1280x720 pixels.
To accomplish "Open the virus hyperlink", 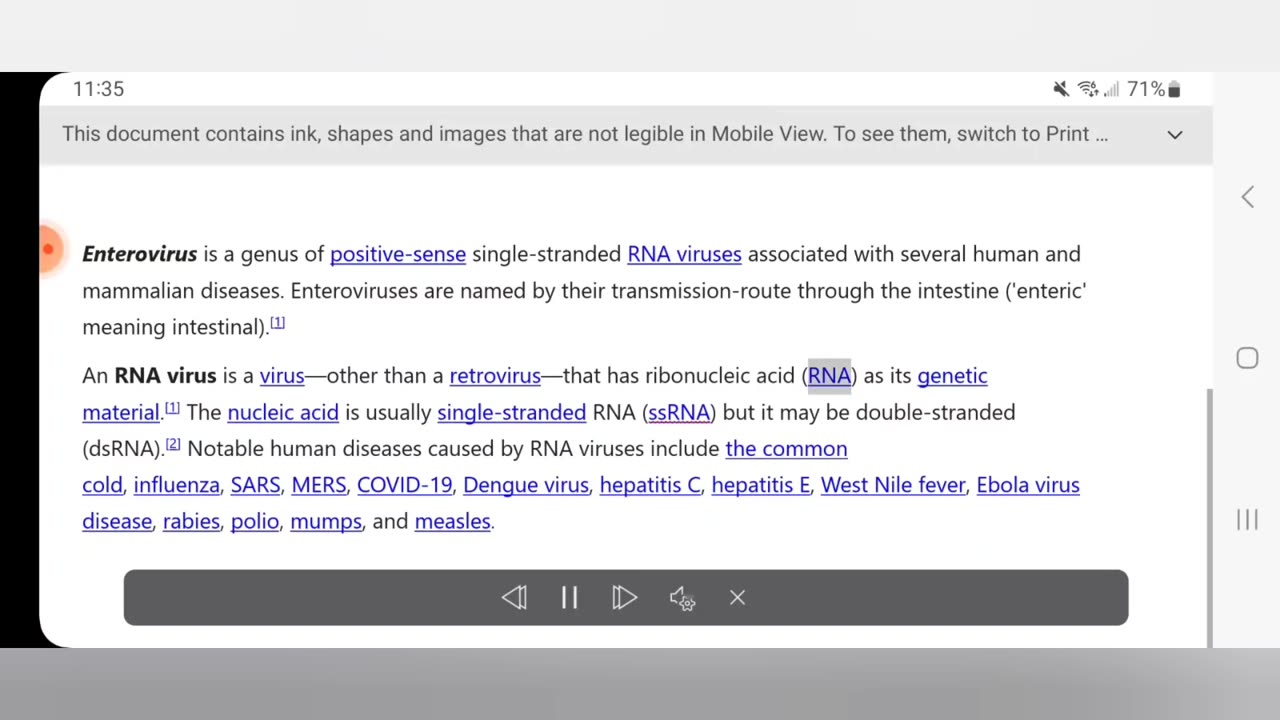I will pos(282,376).
